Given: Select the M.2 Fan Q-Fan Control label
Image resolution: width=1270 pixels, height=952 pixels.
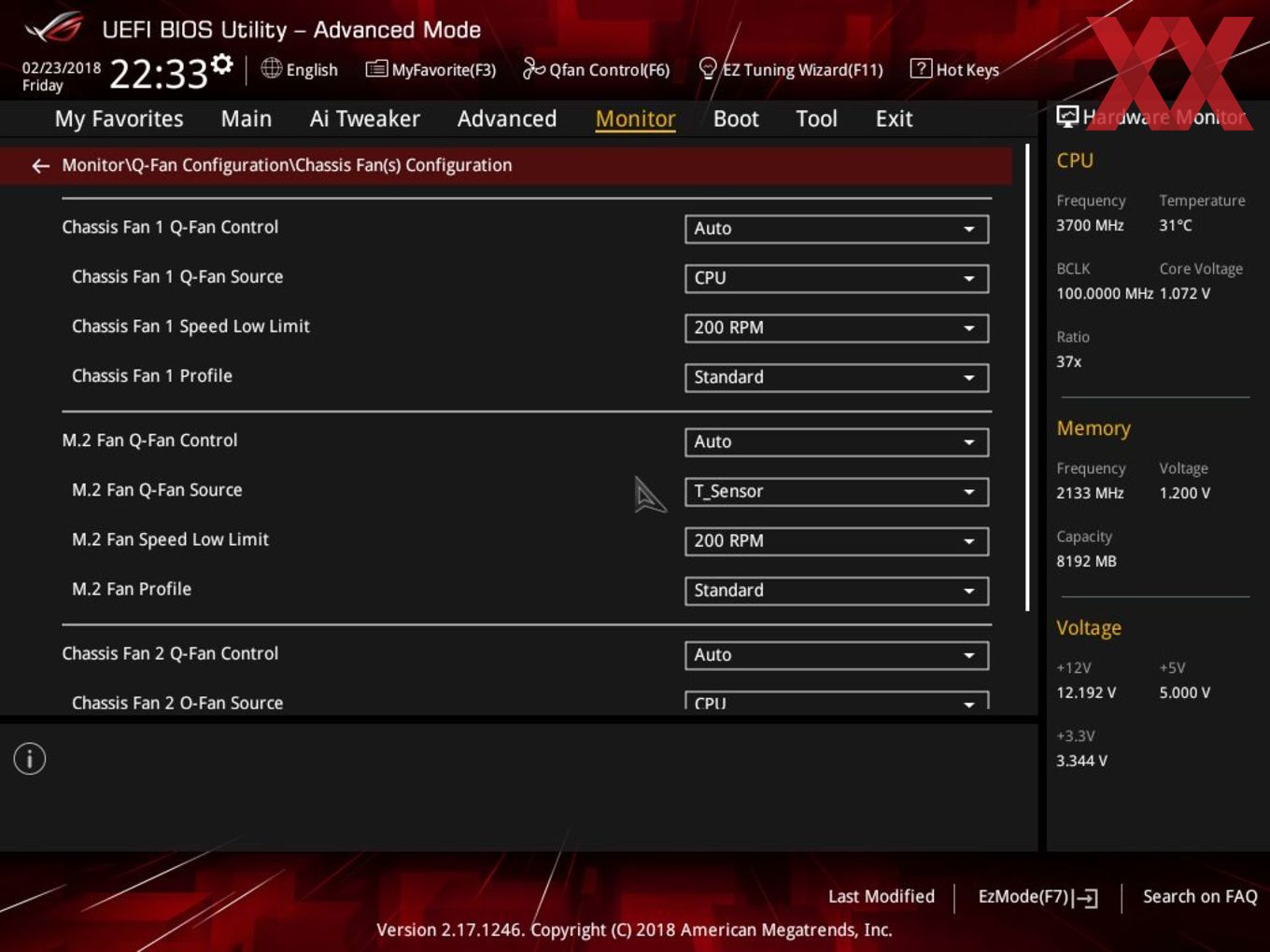Looking at the screenshot, I should point(149,440).
